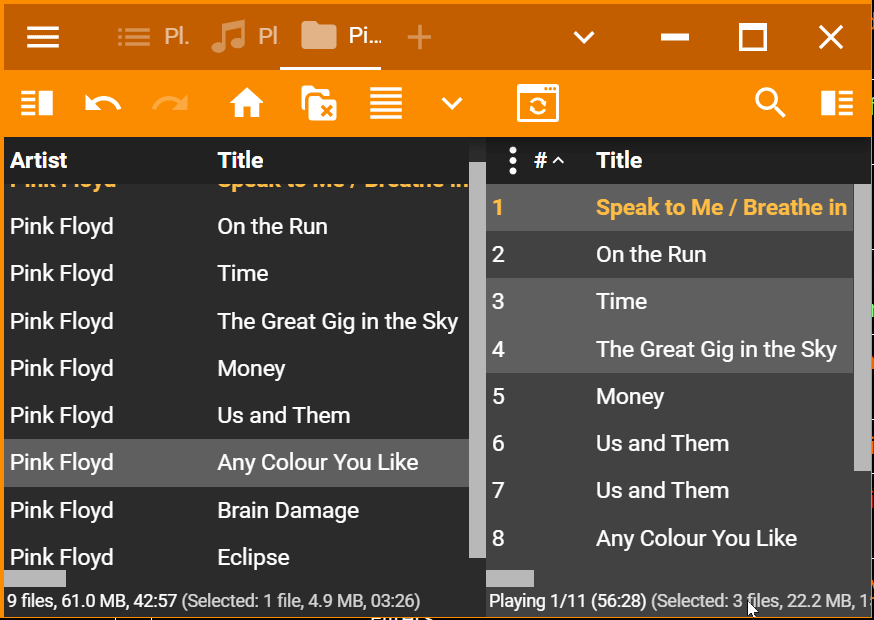The height and width of the screenshot is (620, 874).
Task: Expand the tab list chevron in title bar
Action: 584,38
